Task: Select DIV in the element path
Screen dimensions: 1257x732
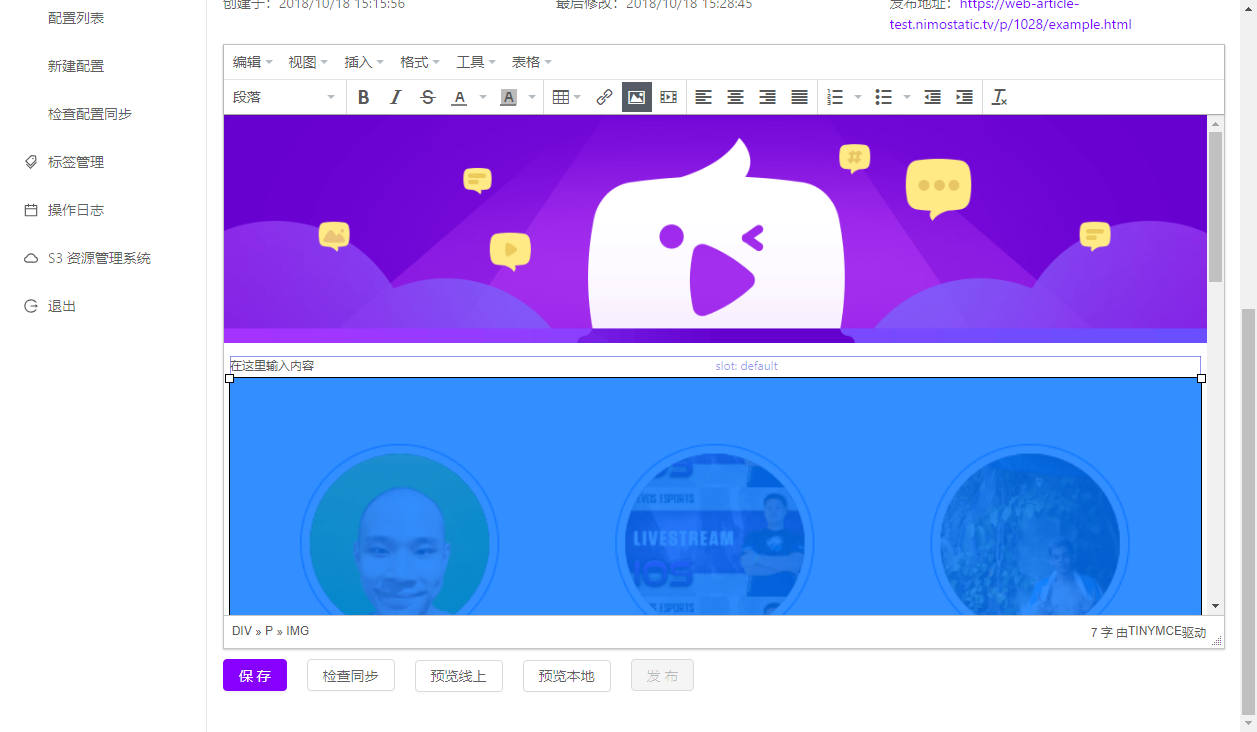Action: point(242,631)
